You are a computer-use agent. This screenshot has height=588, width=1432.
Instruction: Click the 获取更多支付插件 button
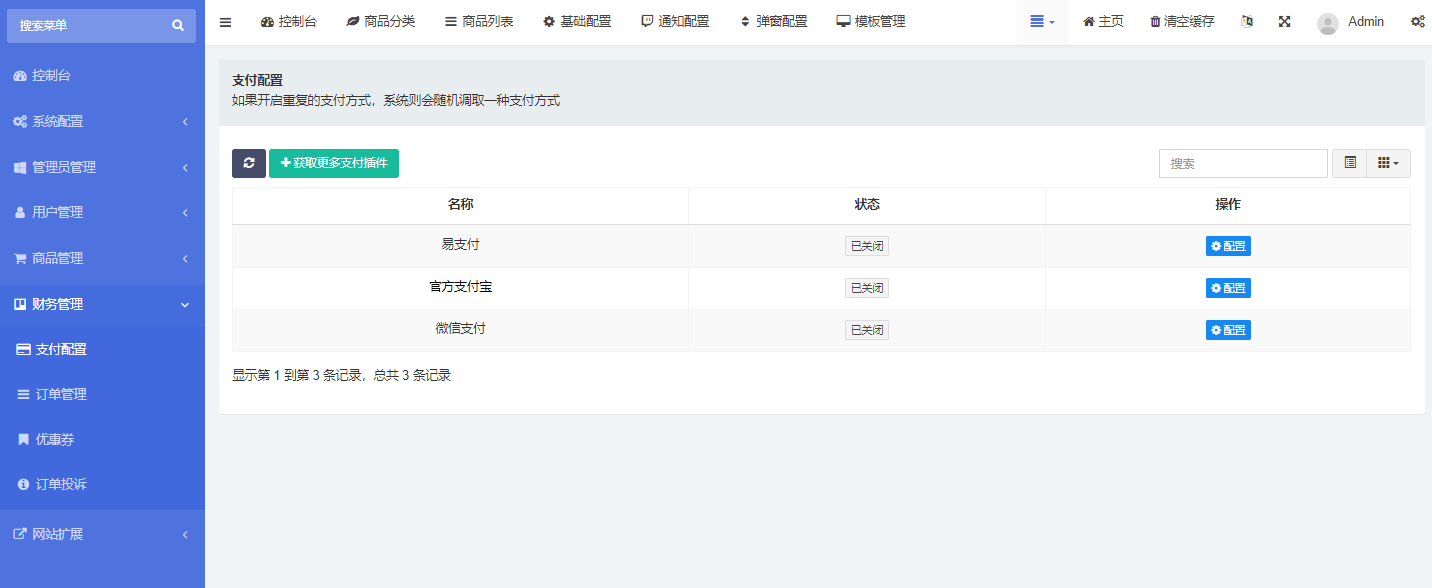point(334,163)
